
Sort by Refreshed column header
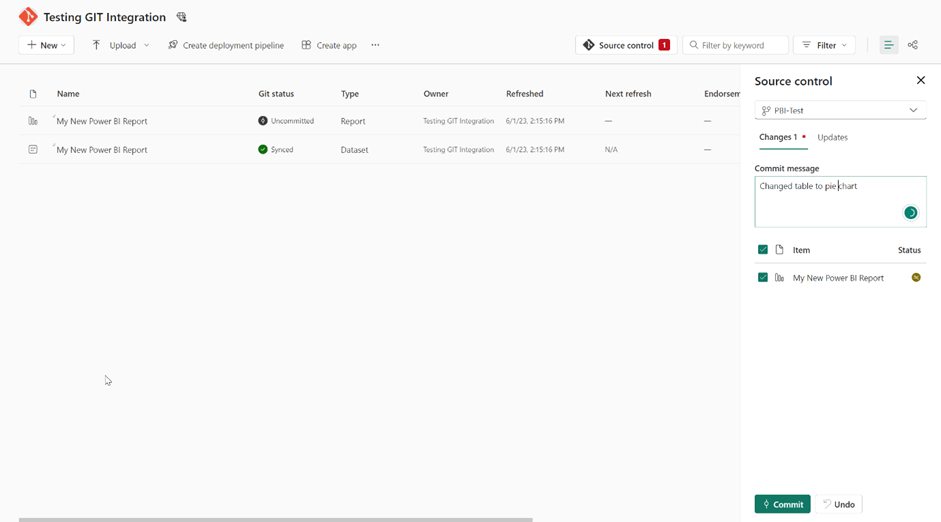tap(525, 94)
